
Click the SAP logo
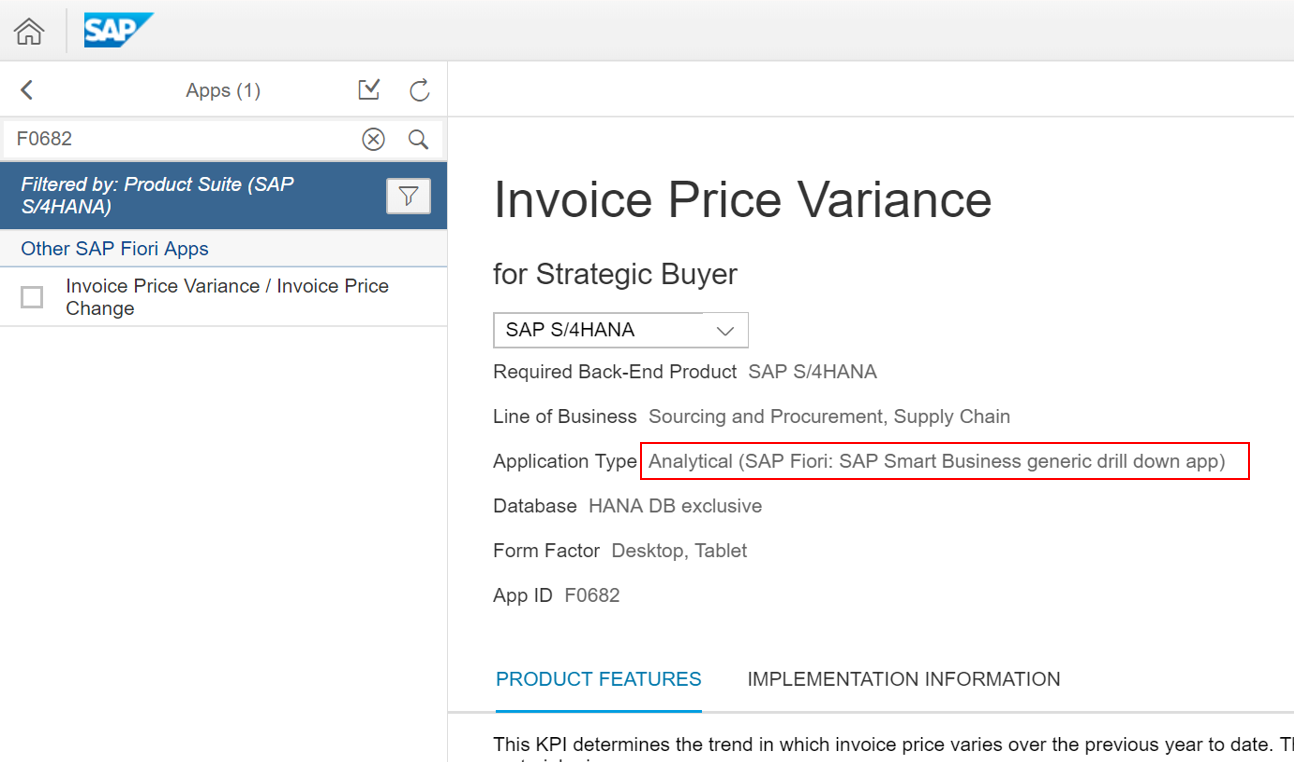click(118, 30)
